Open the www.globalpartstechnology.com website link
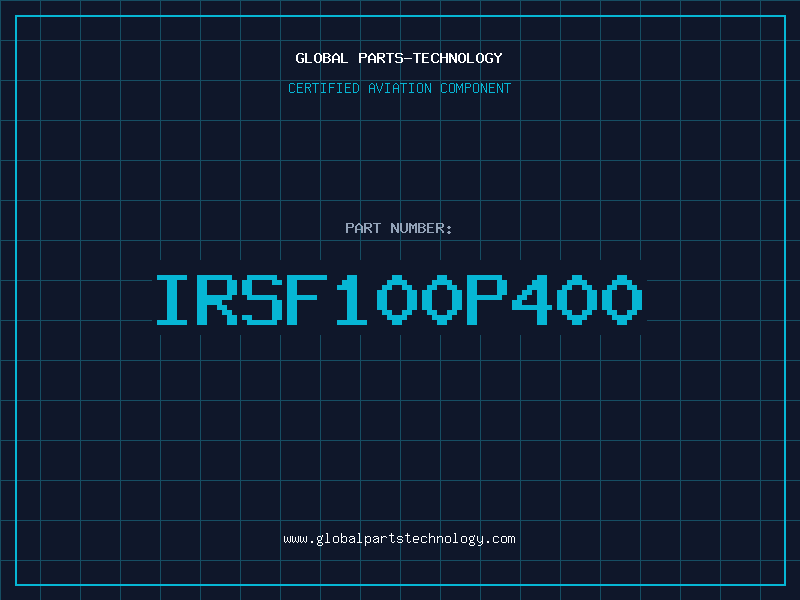Image resolution: width=800 pixels, height=600 pixels. click(399, 539)
